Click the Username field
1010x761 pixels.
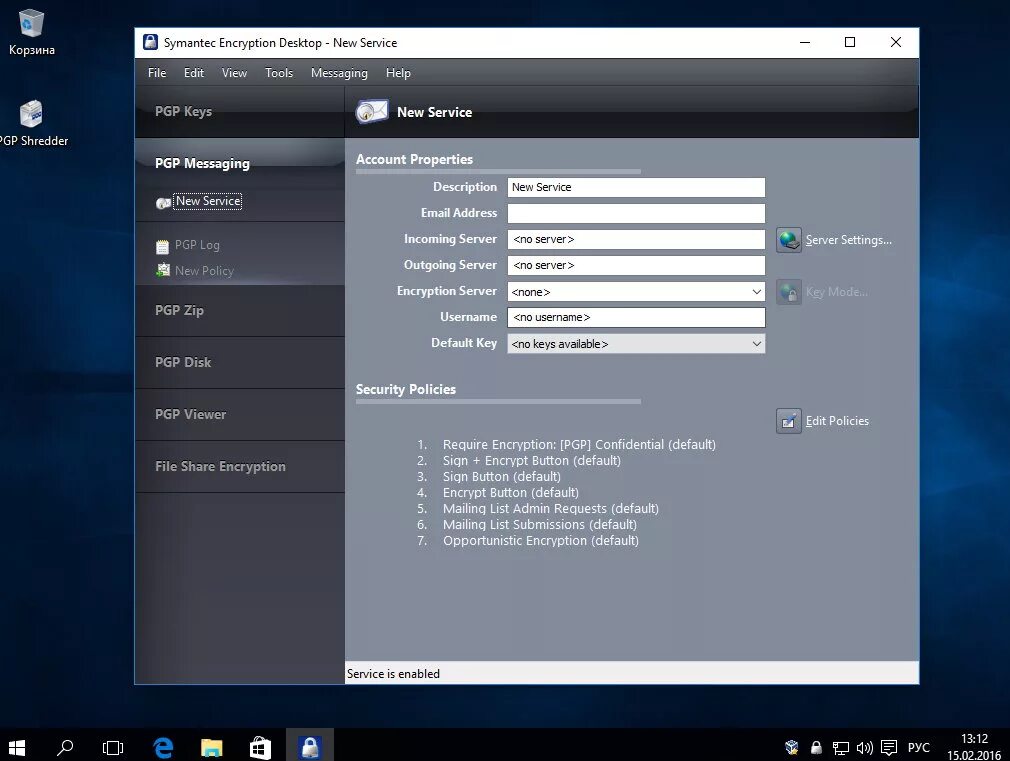(636, 317)
